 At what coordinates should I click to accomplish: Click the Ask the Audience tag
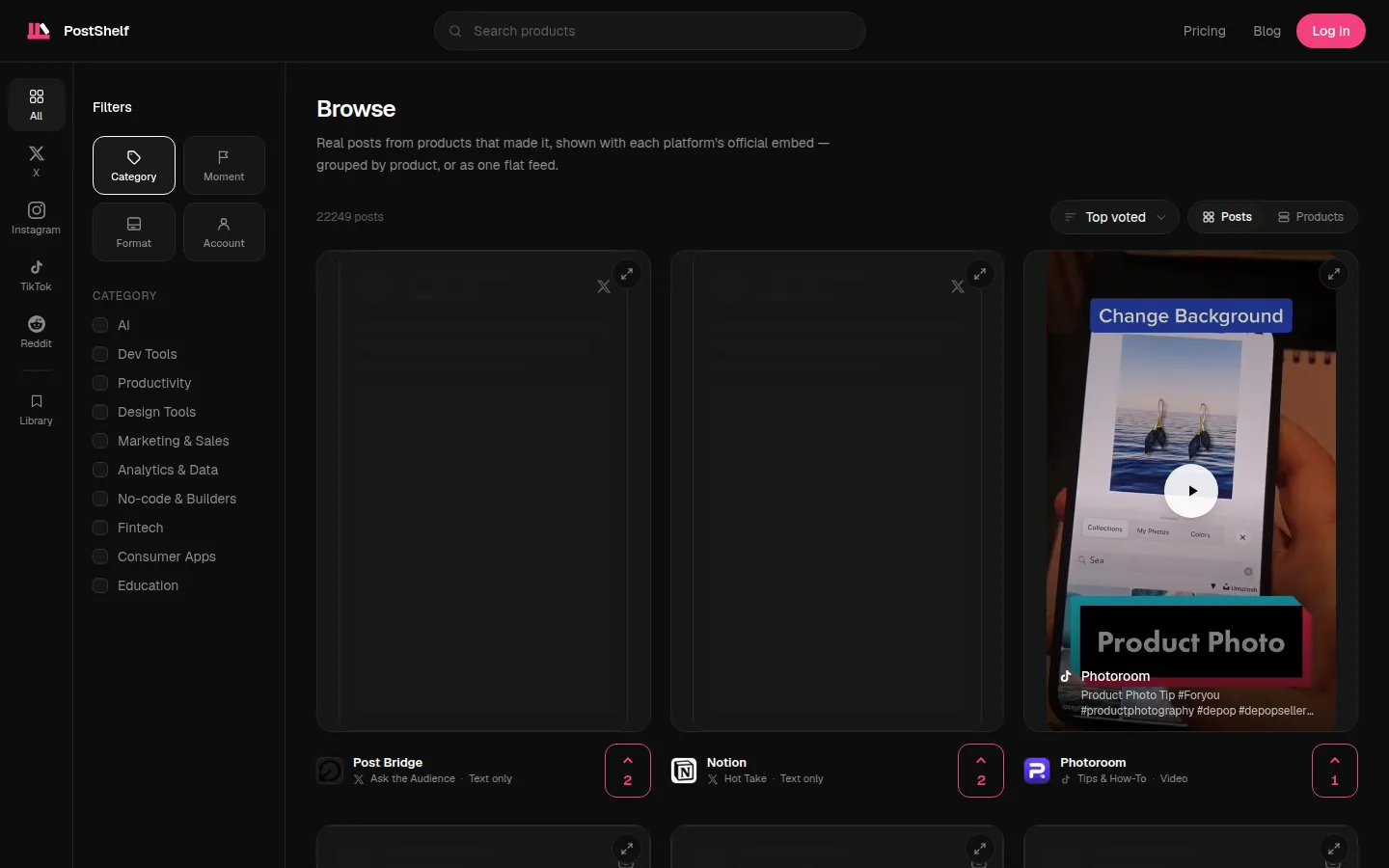coord(413,778)
